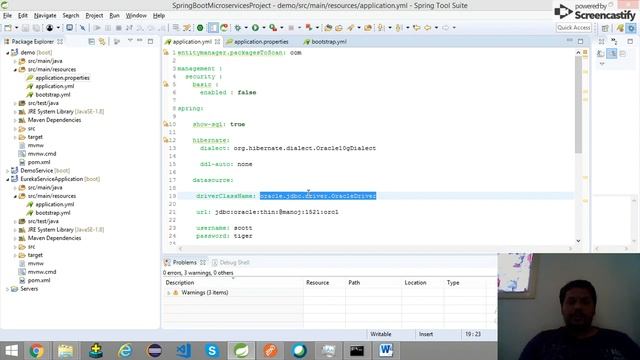This screenshot has height=360, width=640.
Task: Expand the Servers tree node
Action: click(x=7, y=289)
